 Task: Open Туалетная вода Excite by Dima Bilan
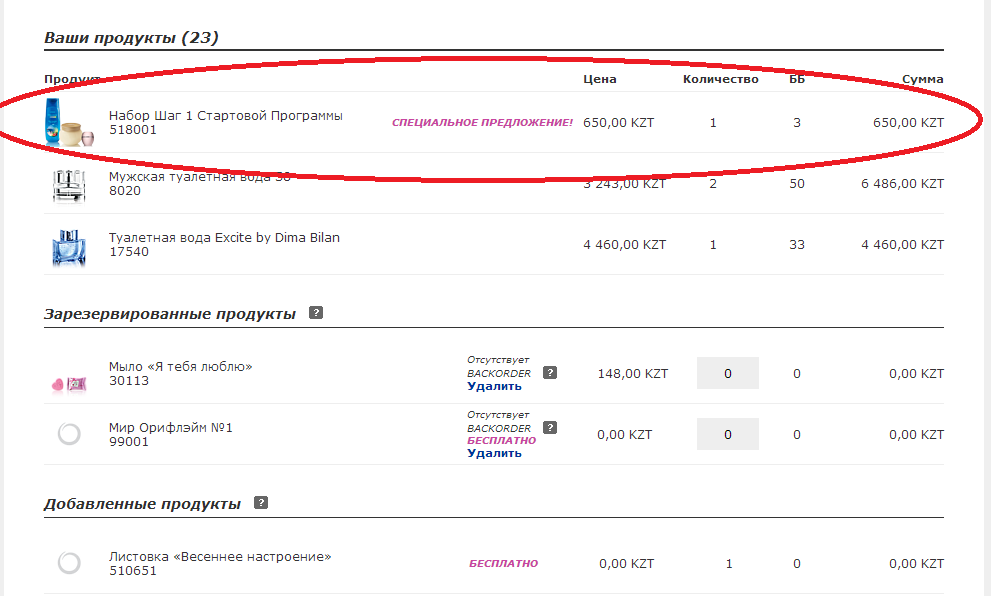[224, 238]
